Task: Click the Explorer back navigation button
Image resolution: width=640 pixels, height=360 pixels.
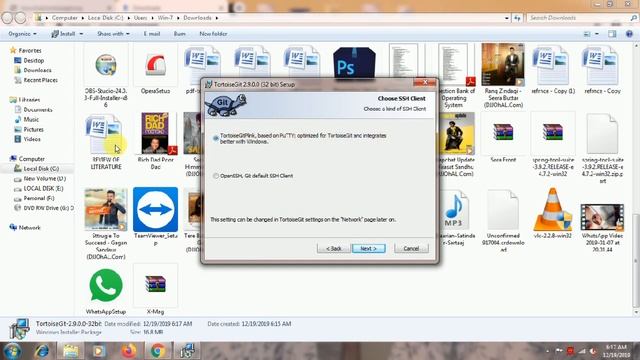Action: click(x=7, y=18)
